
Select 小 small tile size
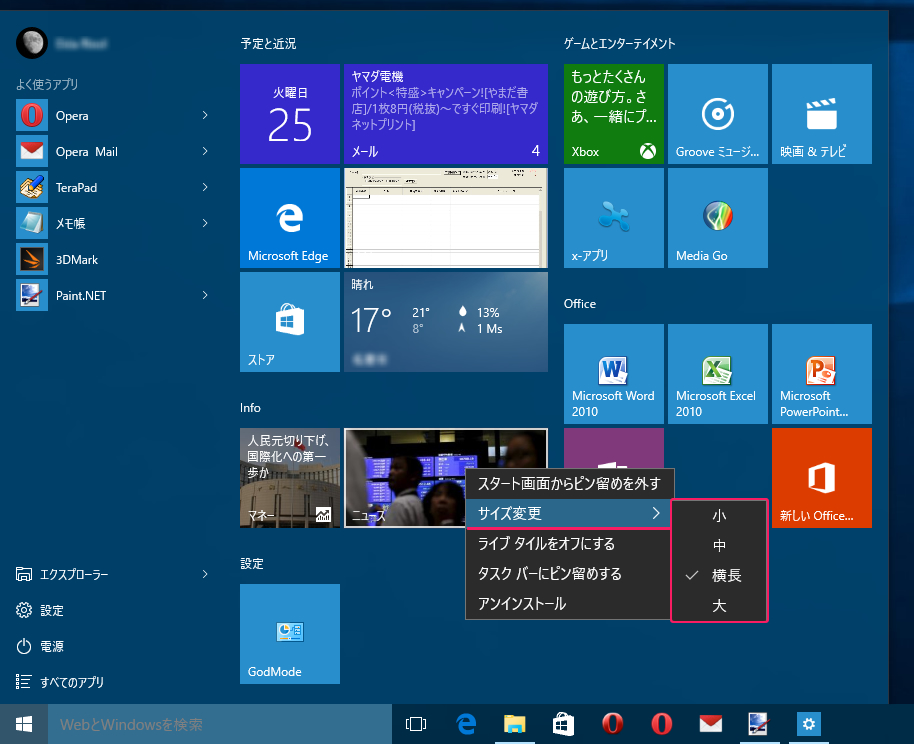(x=719, y=515)
